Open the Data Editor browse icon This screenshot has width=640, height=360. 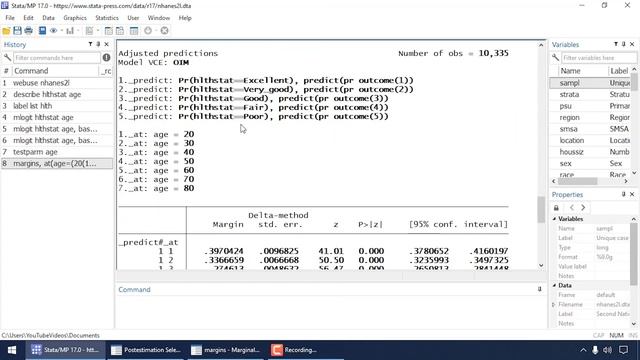120,31
